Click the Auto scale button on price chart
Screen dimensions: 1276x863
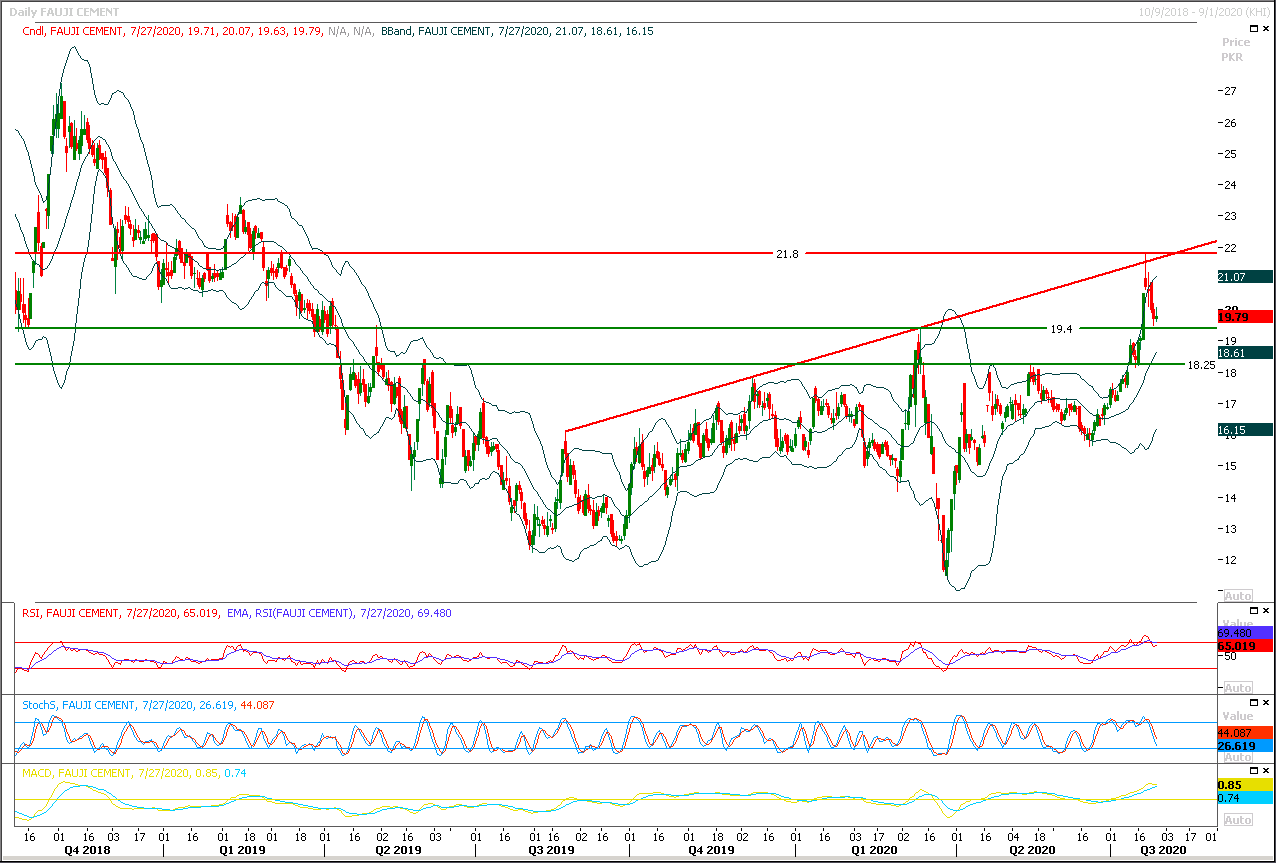pos(1237,595)
